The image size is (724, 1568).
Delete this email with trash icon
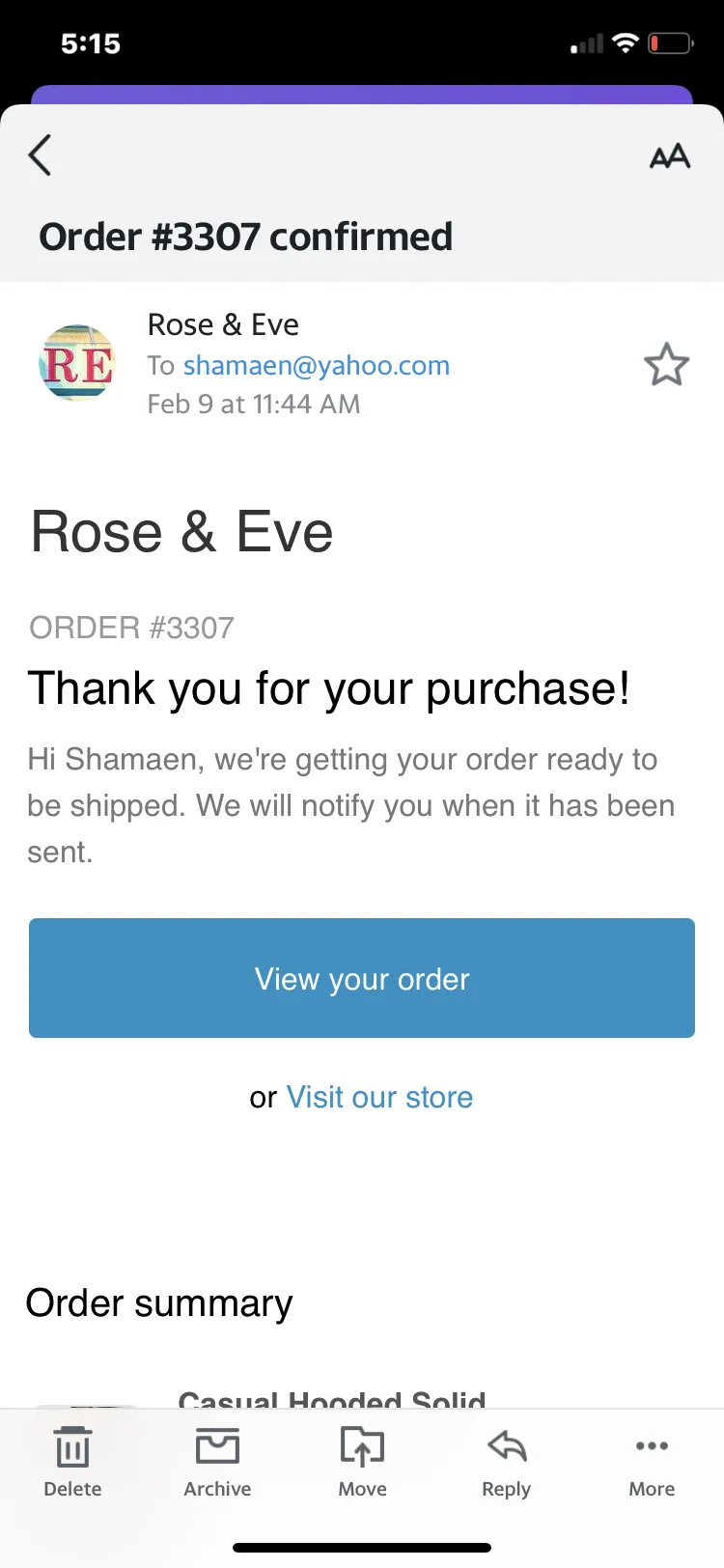click(72, 1462)
